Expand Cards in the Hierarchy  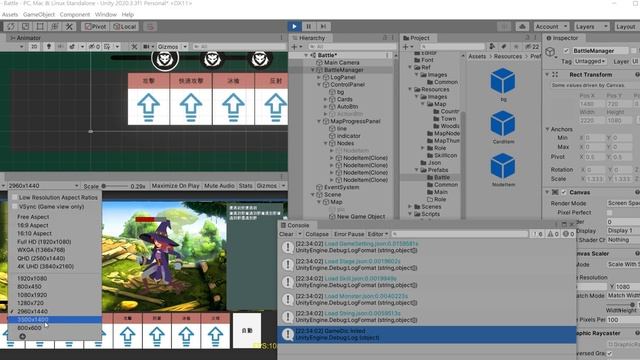coord(326,99)
